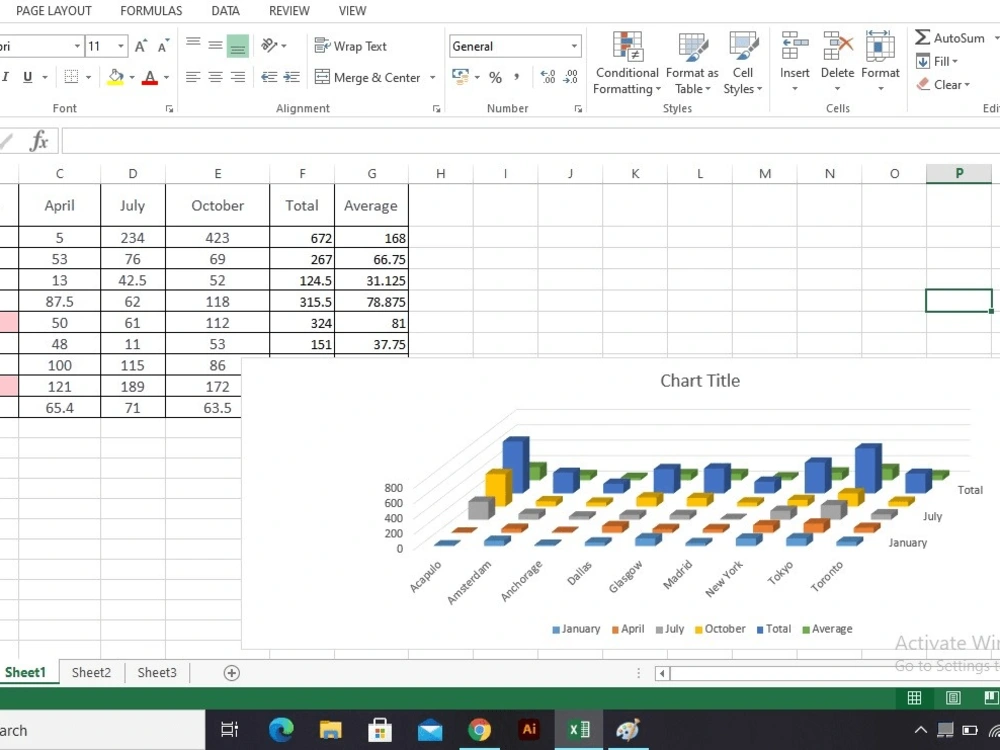The height and width of the screenshot is (750, 1000).
Task: Apply comma style
Action: (x=516, y=77)
